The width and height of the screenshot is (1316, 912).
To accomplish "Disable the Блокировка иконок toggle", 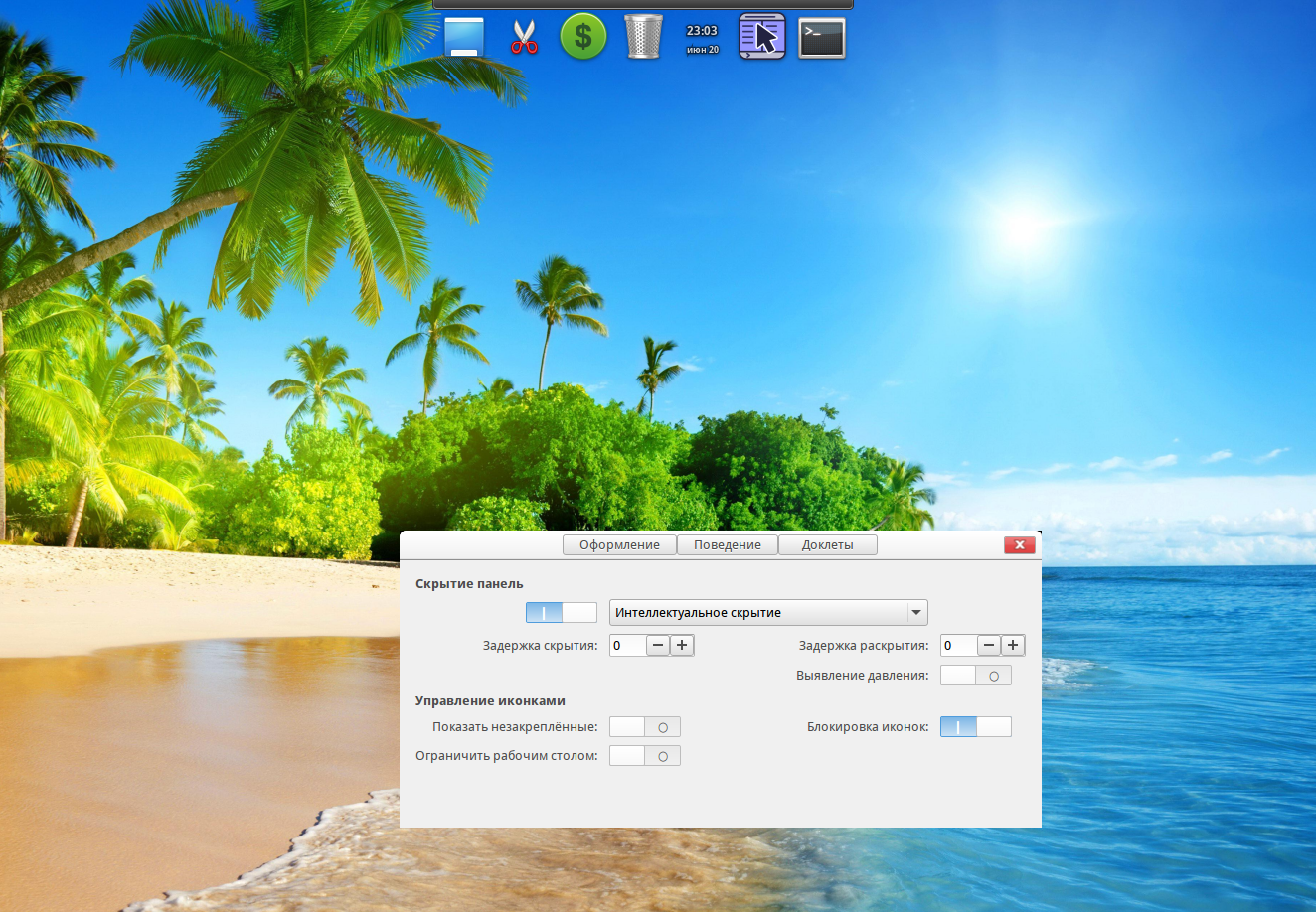I will click(976, 727).
